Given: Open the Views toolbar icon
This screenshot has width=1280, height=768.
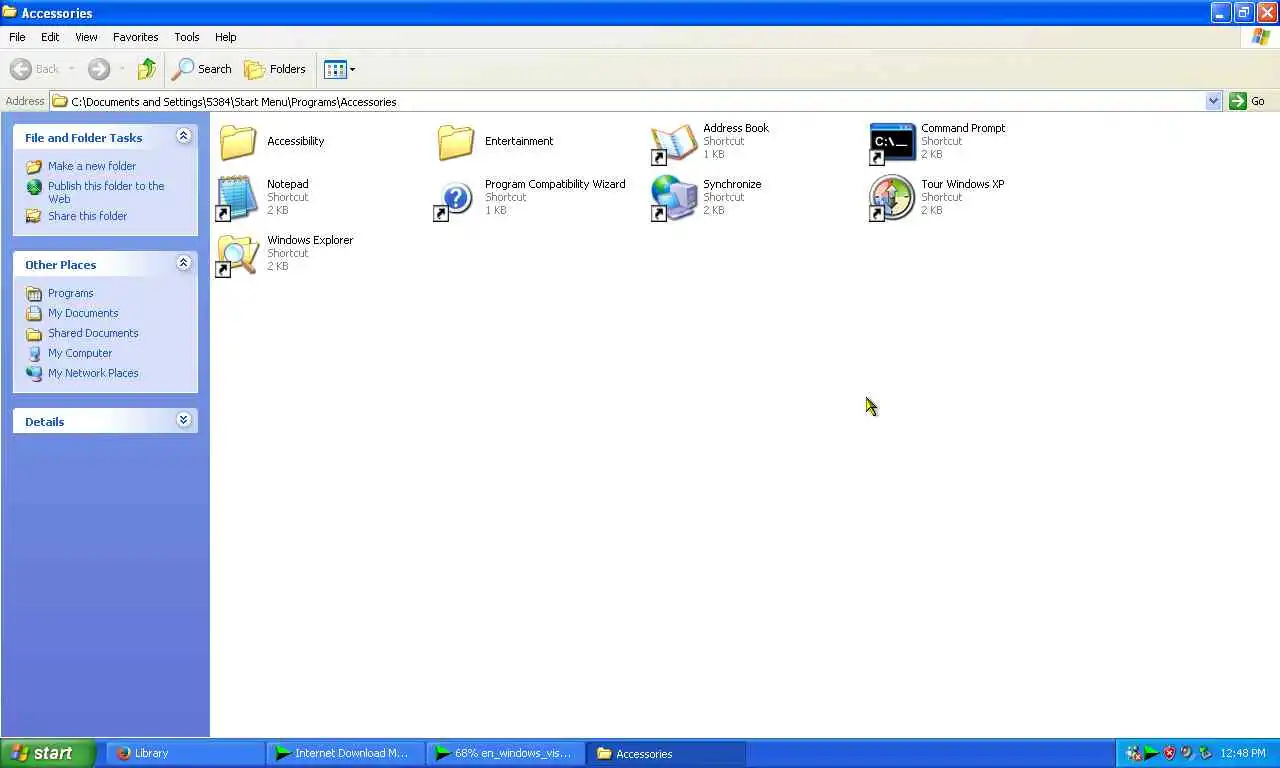Looking at the screenshot, I should pyautogui.click(x=335, y=69).
